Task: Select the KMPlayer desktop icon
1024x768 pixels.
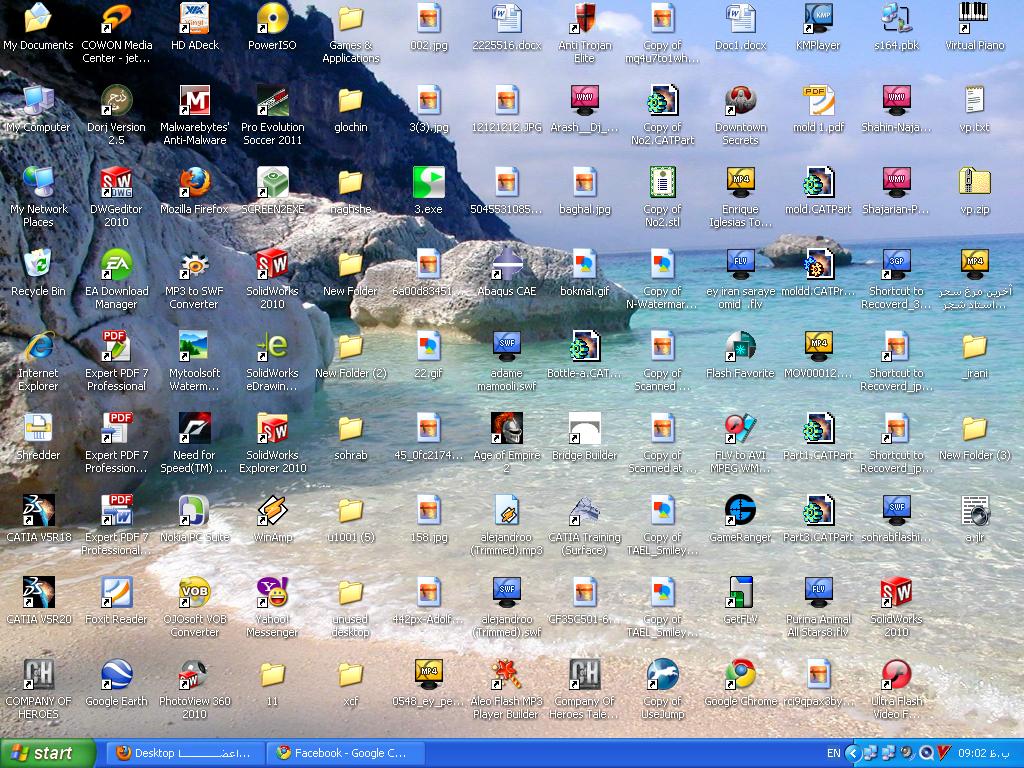Action: 818,19
